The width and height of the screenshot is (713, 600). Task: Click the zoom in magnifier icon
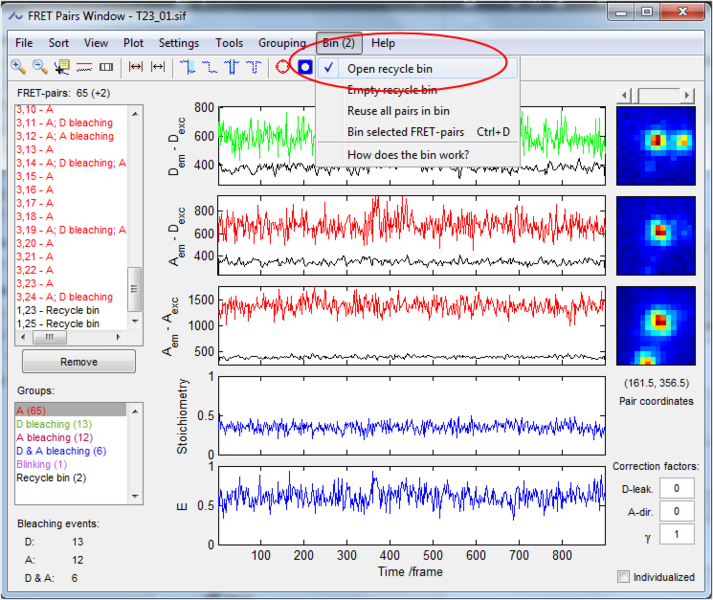[18, 67]
